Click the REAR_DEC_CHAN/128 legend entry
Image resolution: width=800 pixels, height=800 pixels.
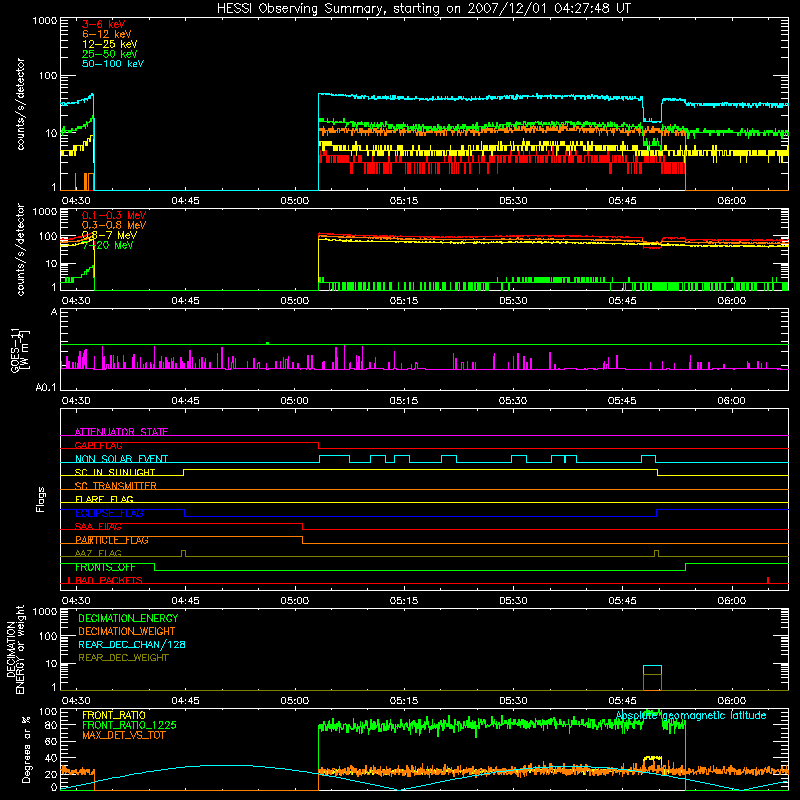click(132, 645)
